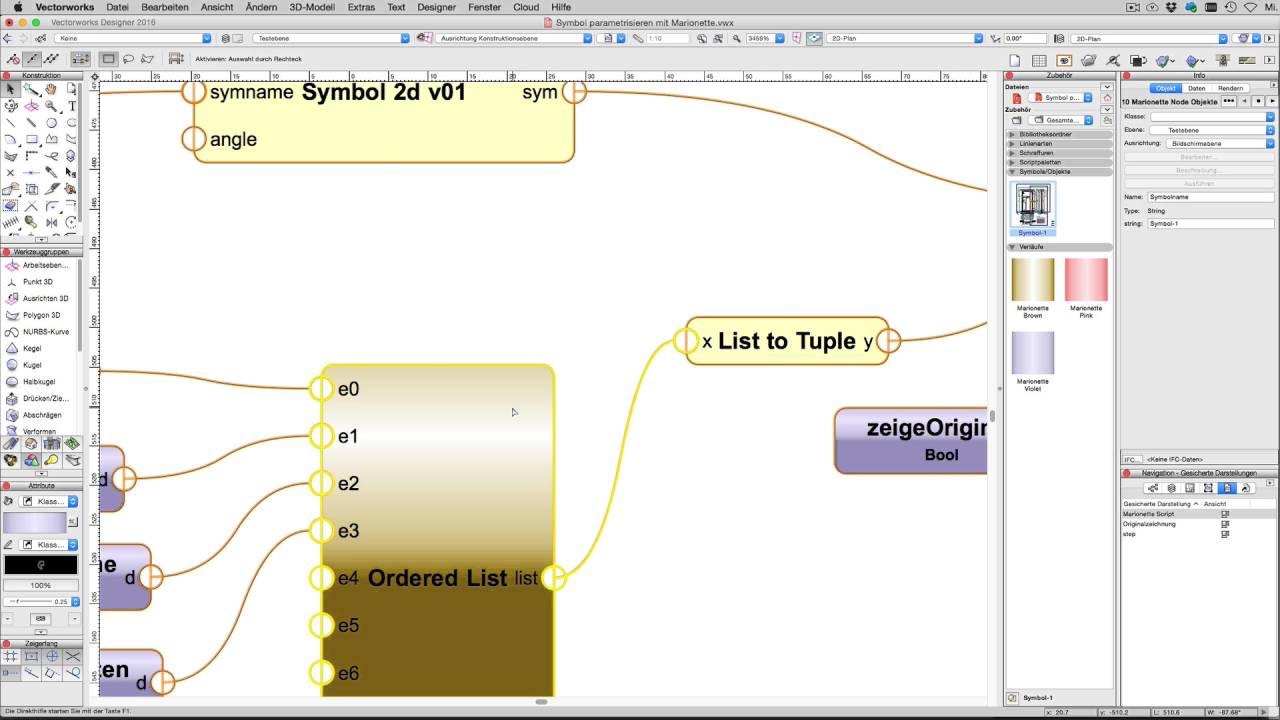This screenshot has height=720, width=1280.
Task: Open the Extras menu
Action: [x=361, y=7]
